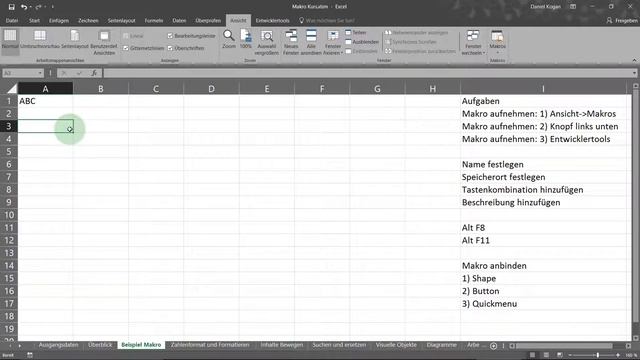
Task: Undo the last action
Action: pos(24,7)
